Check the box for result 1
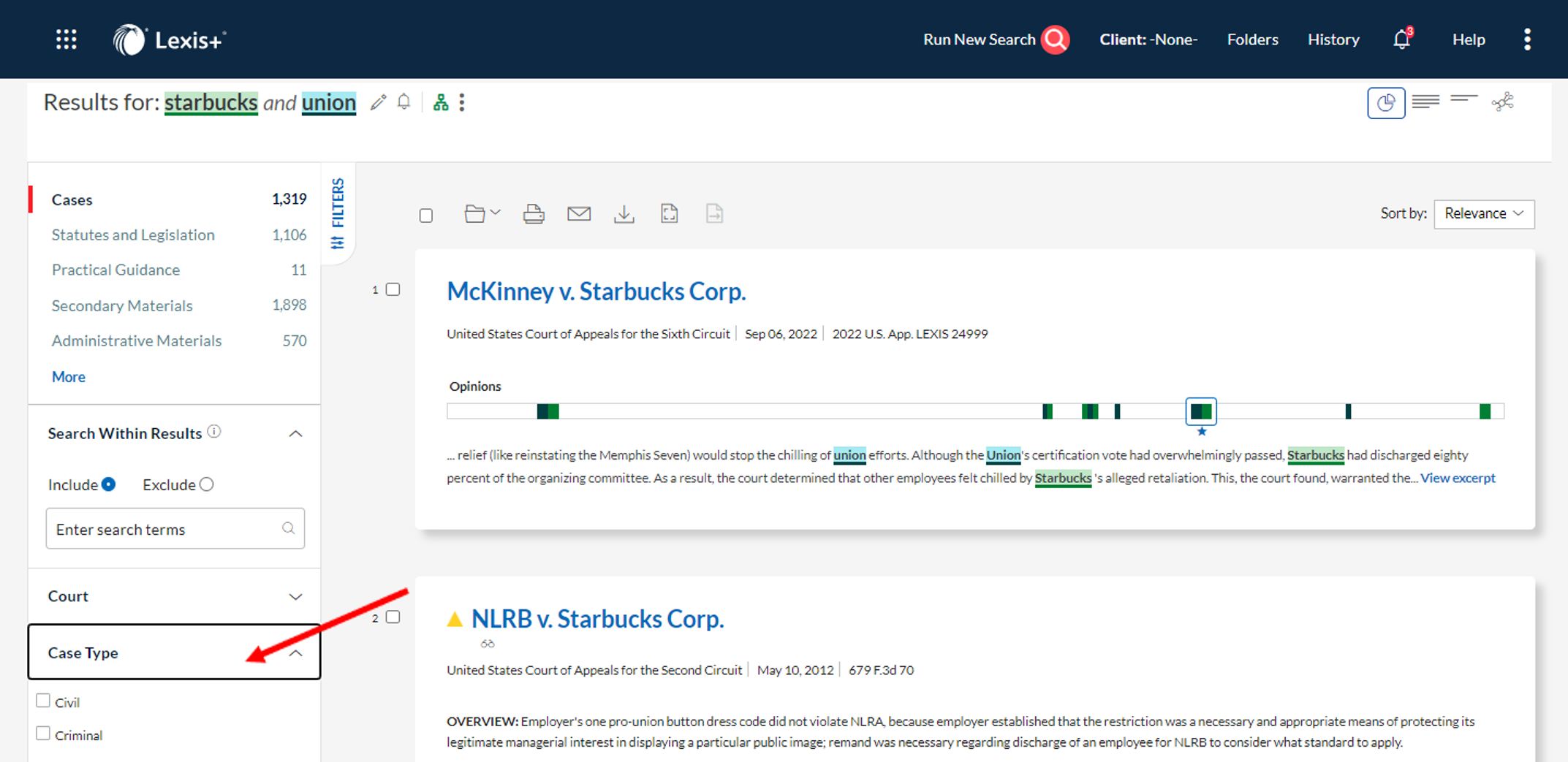 [x=393, y=289]
